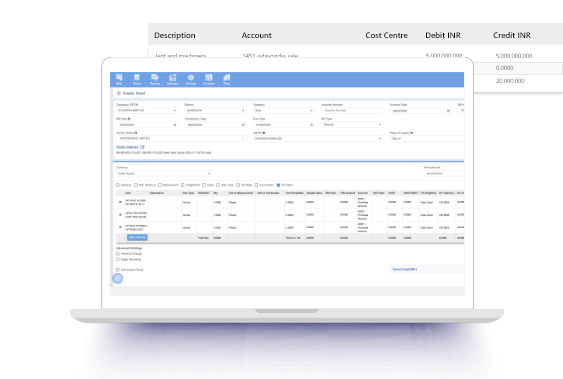Click the Cost Centre header in background table

click(386, 35)
